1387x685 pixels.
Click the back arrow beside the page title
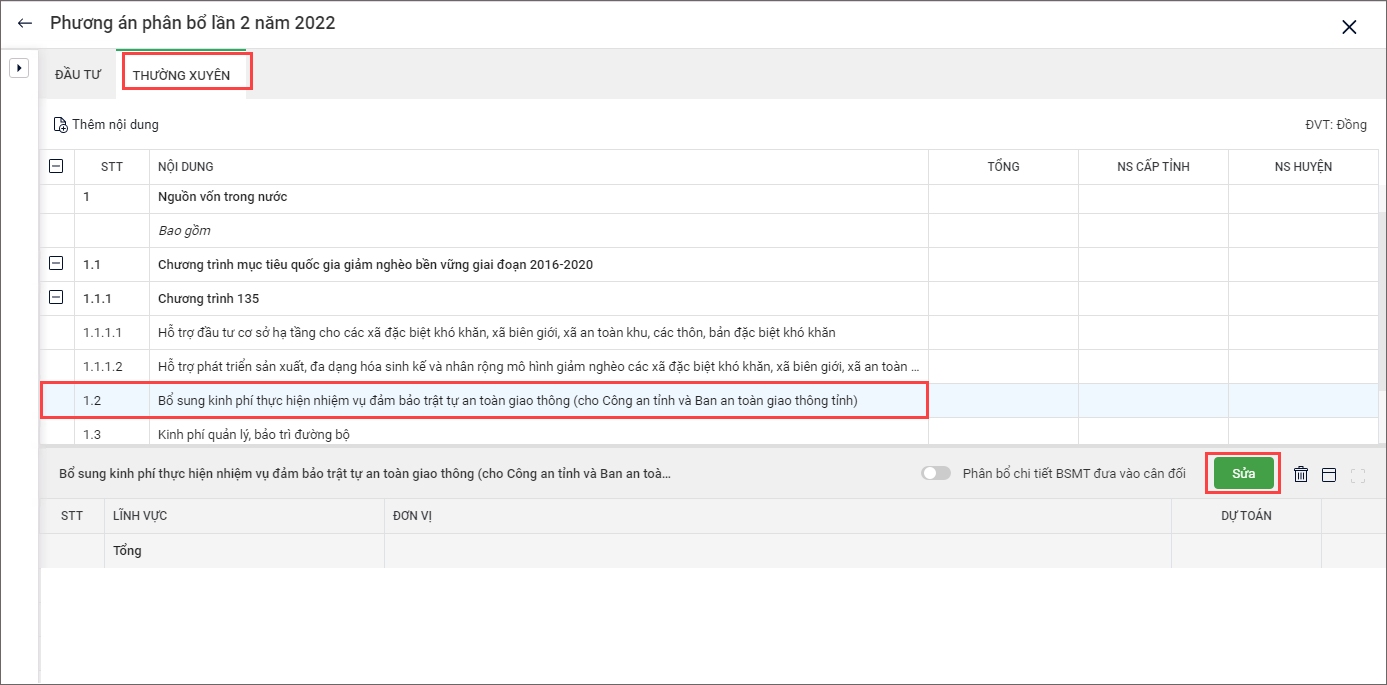tap(25, 23)
